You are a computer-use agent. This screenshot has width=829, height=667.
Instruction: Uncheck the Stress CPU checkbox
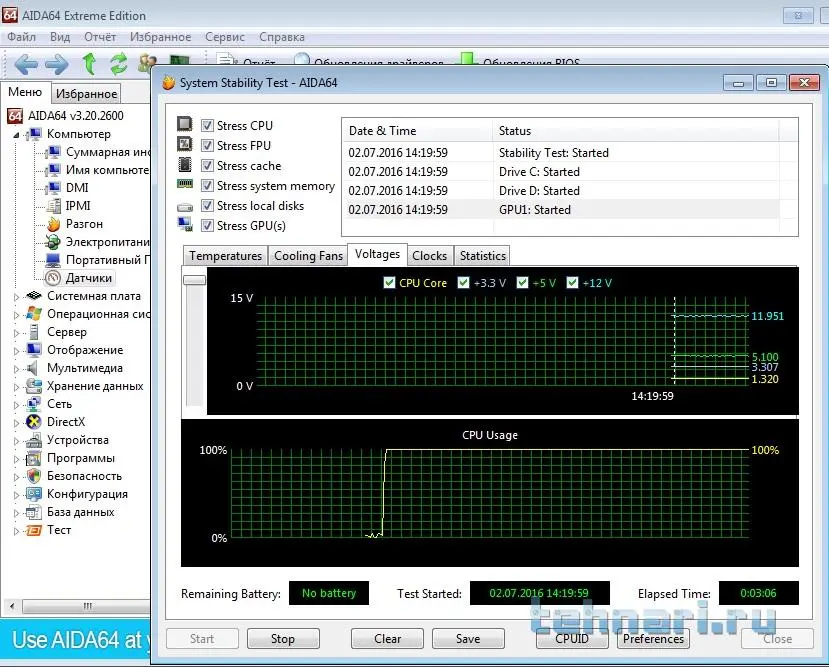click(207, 126)
